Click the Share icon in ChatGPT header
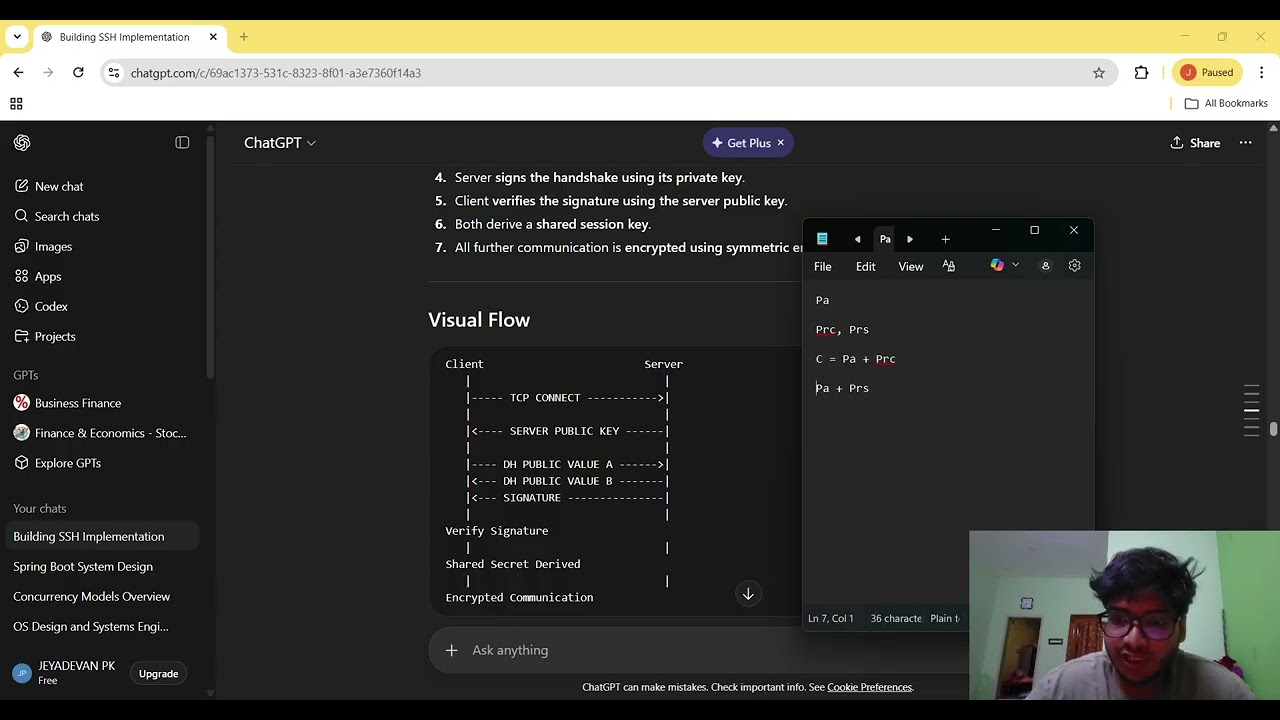Viewport: 1280px width, 720px height. (1177, 143)
